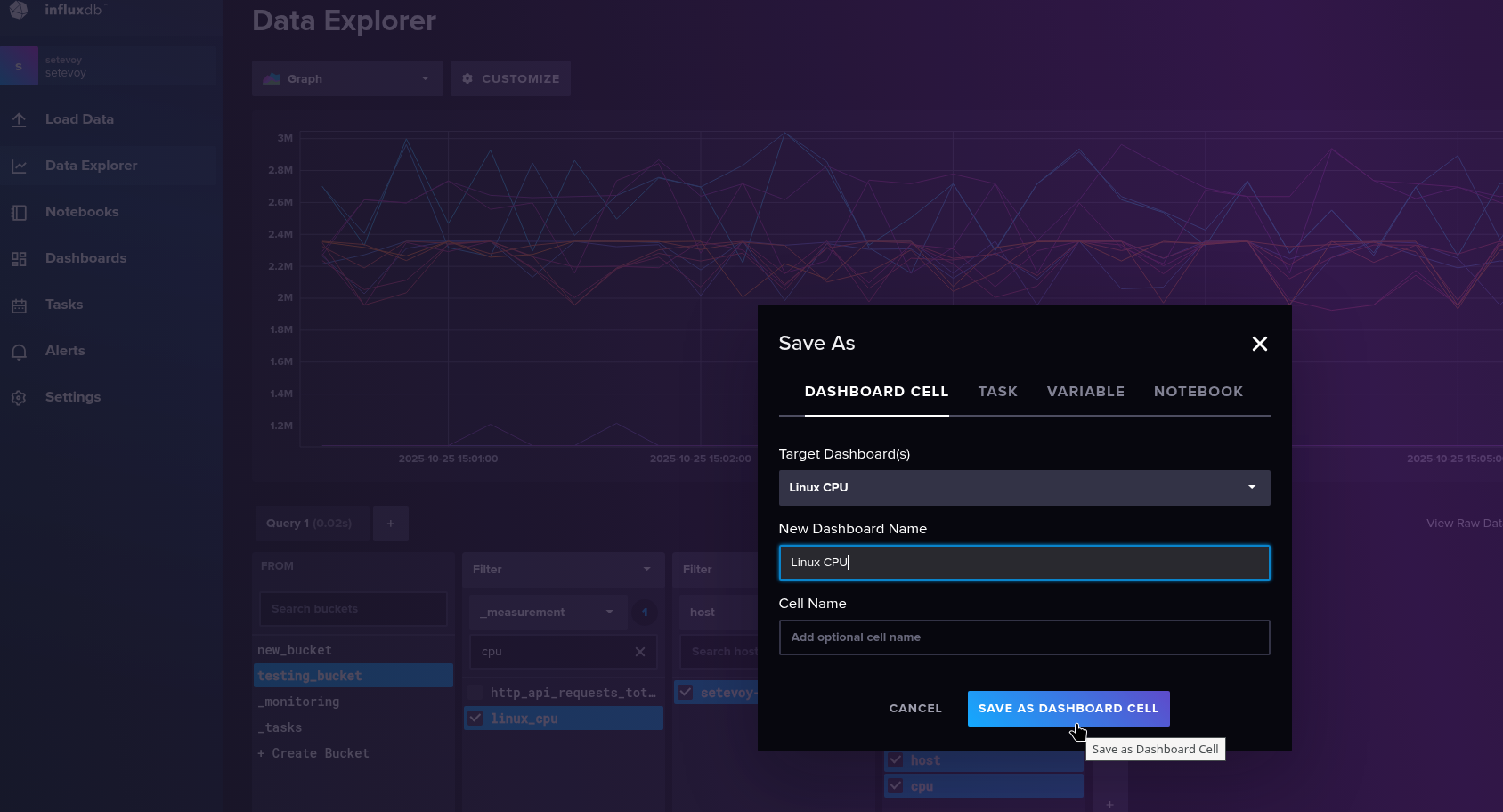Go to Dashboards in the sidebar
1503x812 pixels.
85,258
